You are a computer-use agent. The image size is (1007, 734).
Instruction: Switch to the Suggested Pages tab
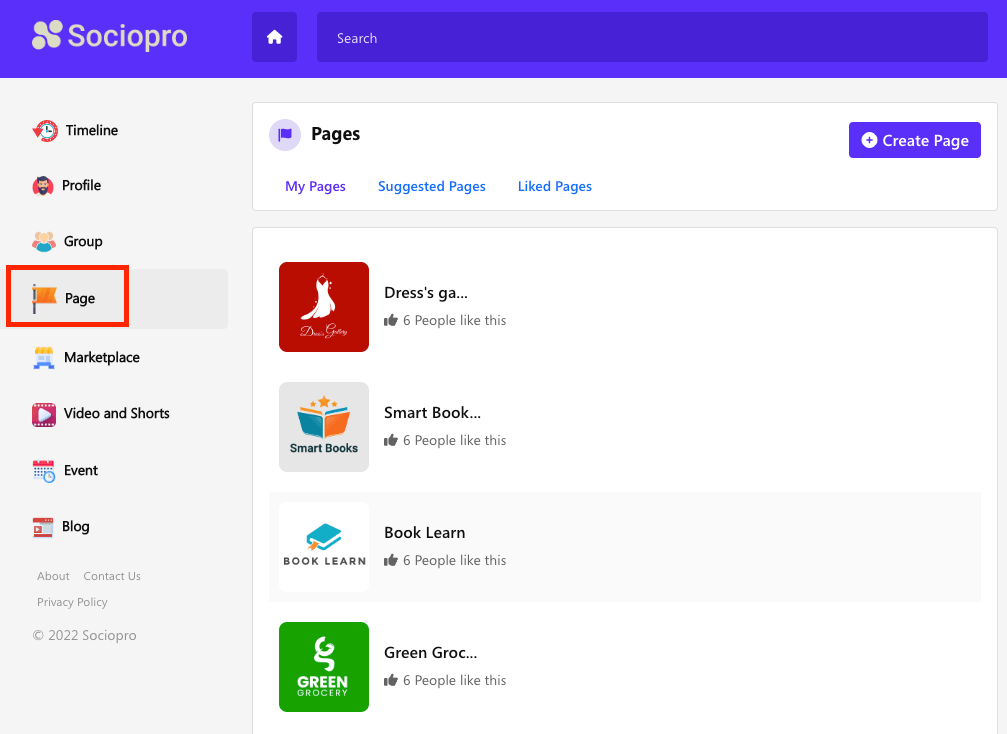point(432,186)
